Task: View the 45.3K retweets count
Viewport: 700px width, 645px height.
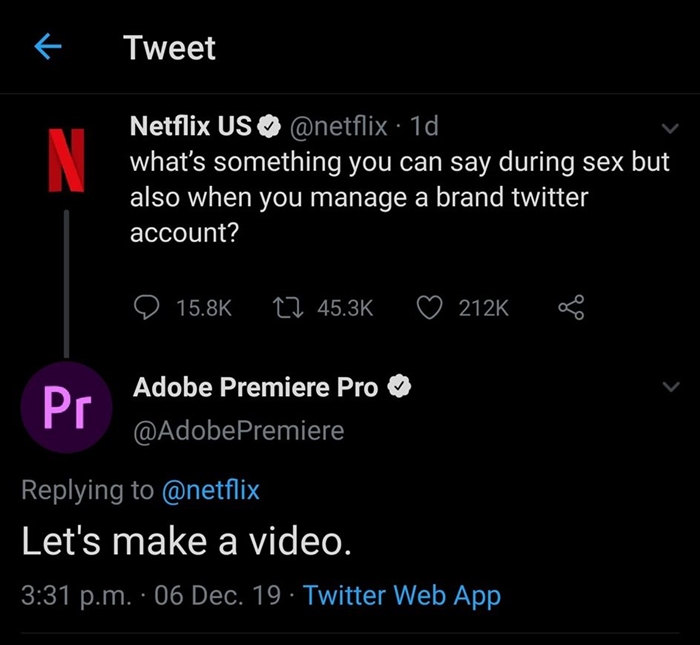Action: coord(345,308)
